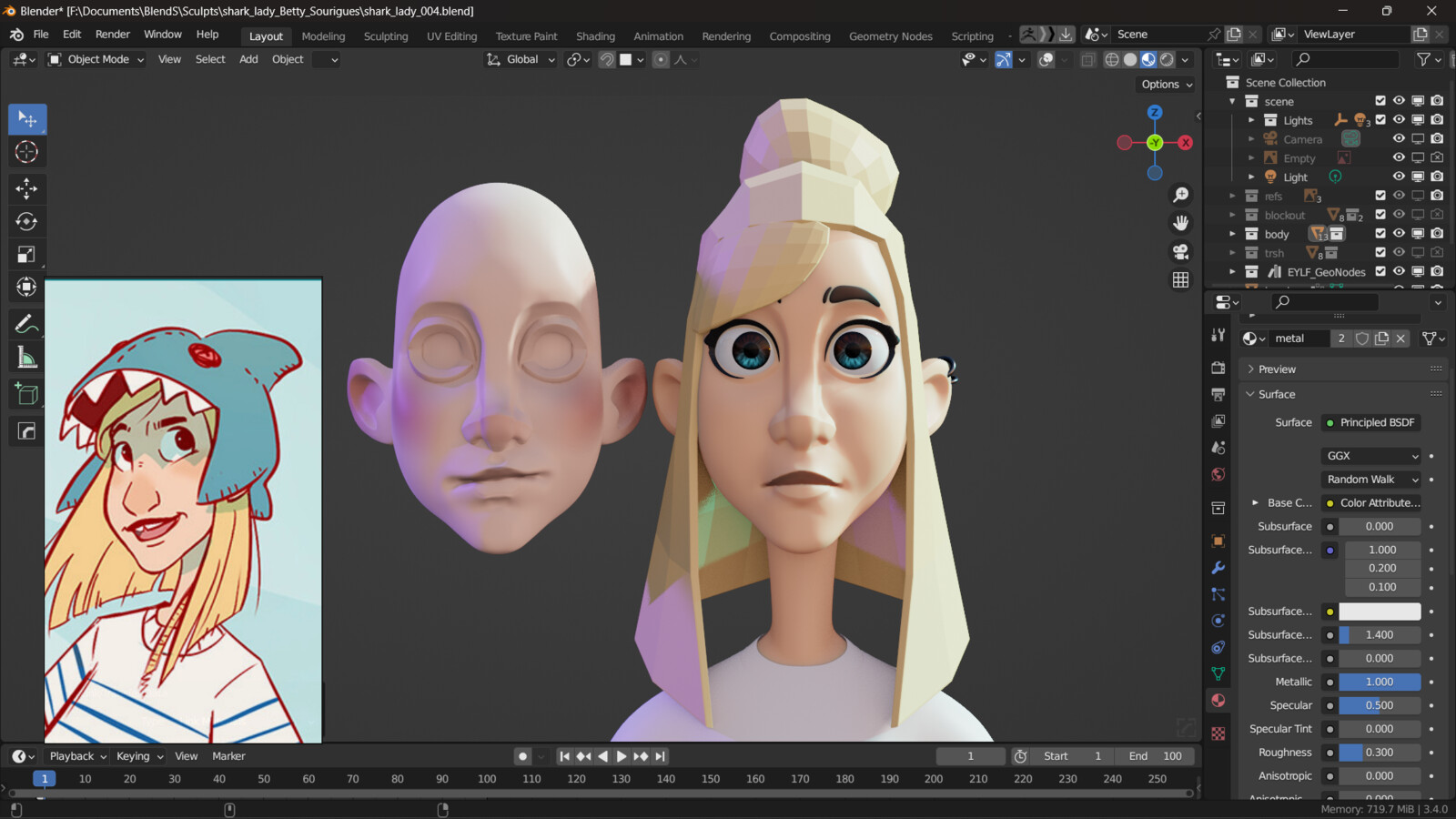Open the Object Data properties tab

pyautogui.click(x=1218, y=673)
